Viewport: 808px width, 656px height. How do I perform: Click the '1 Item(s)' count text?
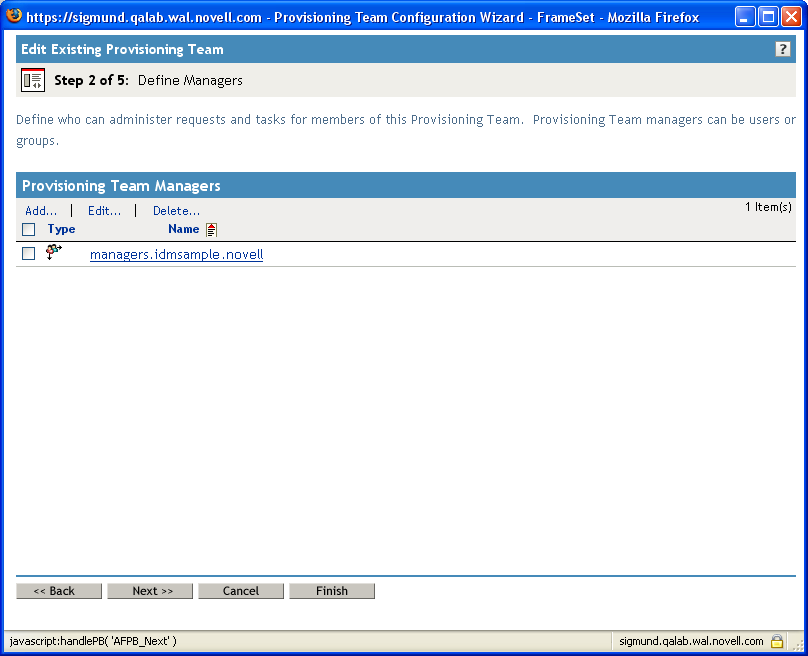tap(768, 207)
